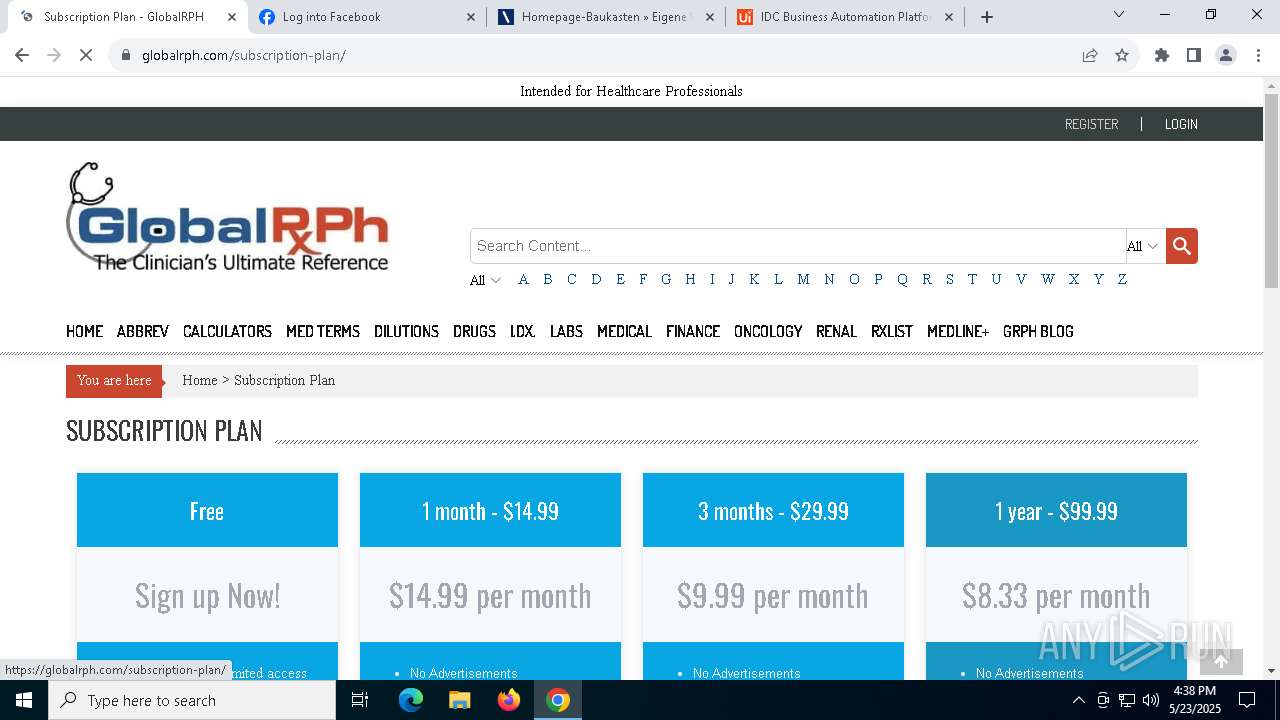Click the HOME navigation item
This screenshot has height=720, width=1280.
[84, 331]
